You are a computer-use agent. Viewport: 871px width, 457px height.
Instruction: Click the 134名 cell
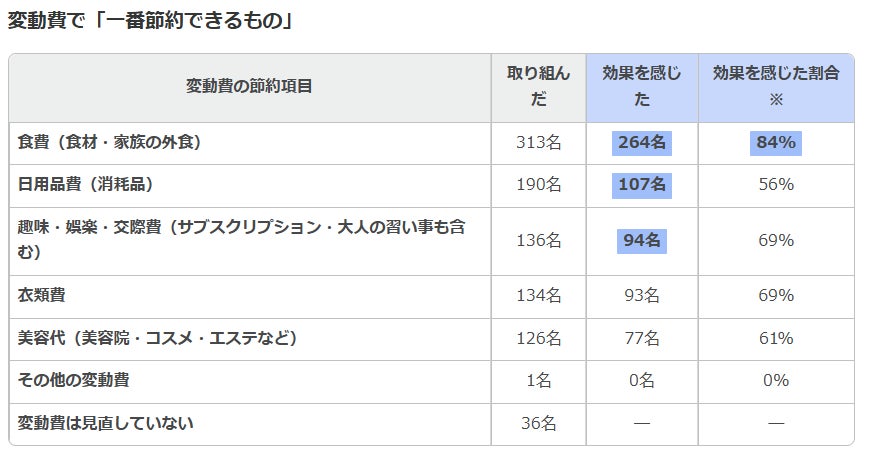click(538, 296)
